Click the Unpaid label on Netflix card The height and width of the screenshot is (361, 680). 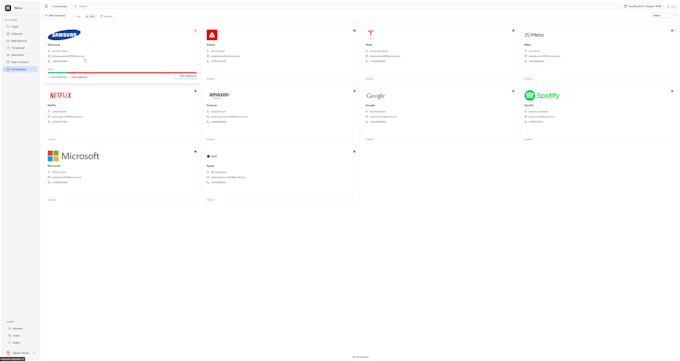point(52,139)
